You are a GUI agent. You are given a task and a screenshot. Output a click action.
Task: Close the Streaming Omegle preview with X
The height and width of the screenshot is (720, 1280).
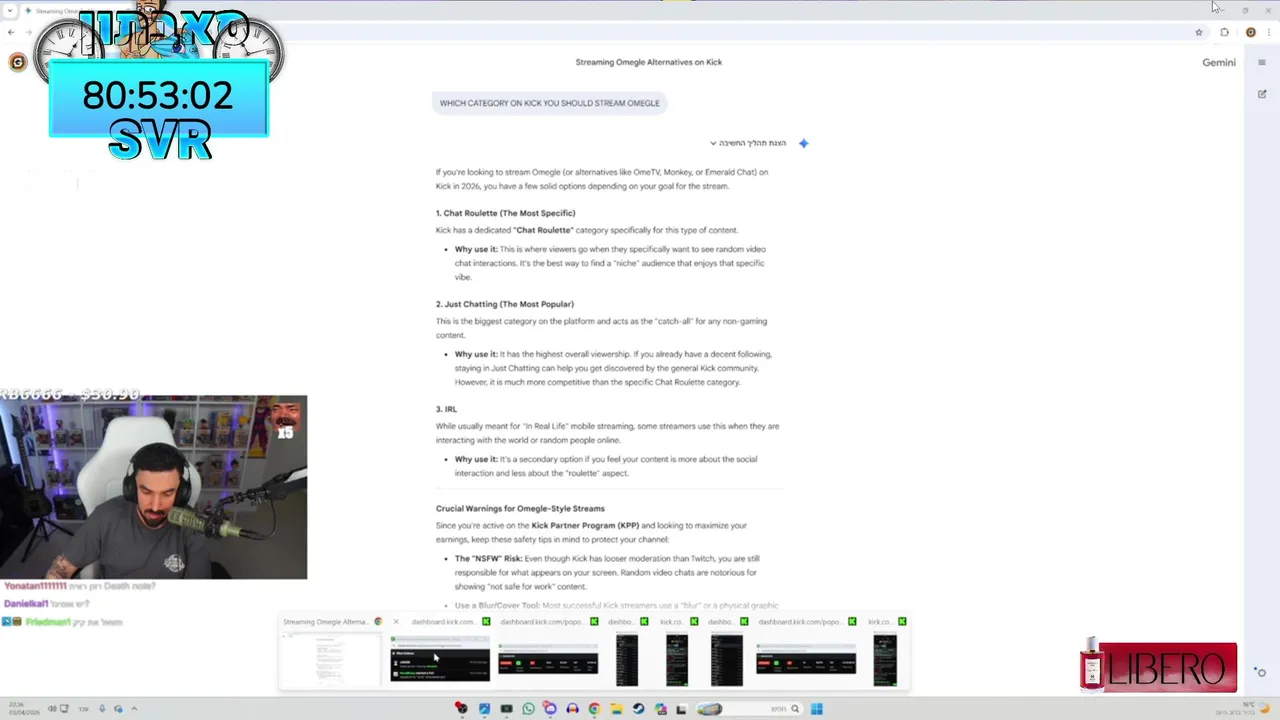pos(395,622)
